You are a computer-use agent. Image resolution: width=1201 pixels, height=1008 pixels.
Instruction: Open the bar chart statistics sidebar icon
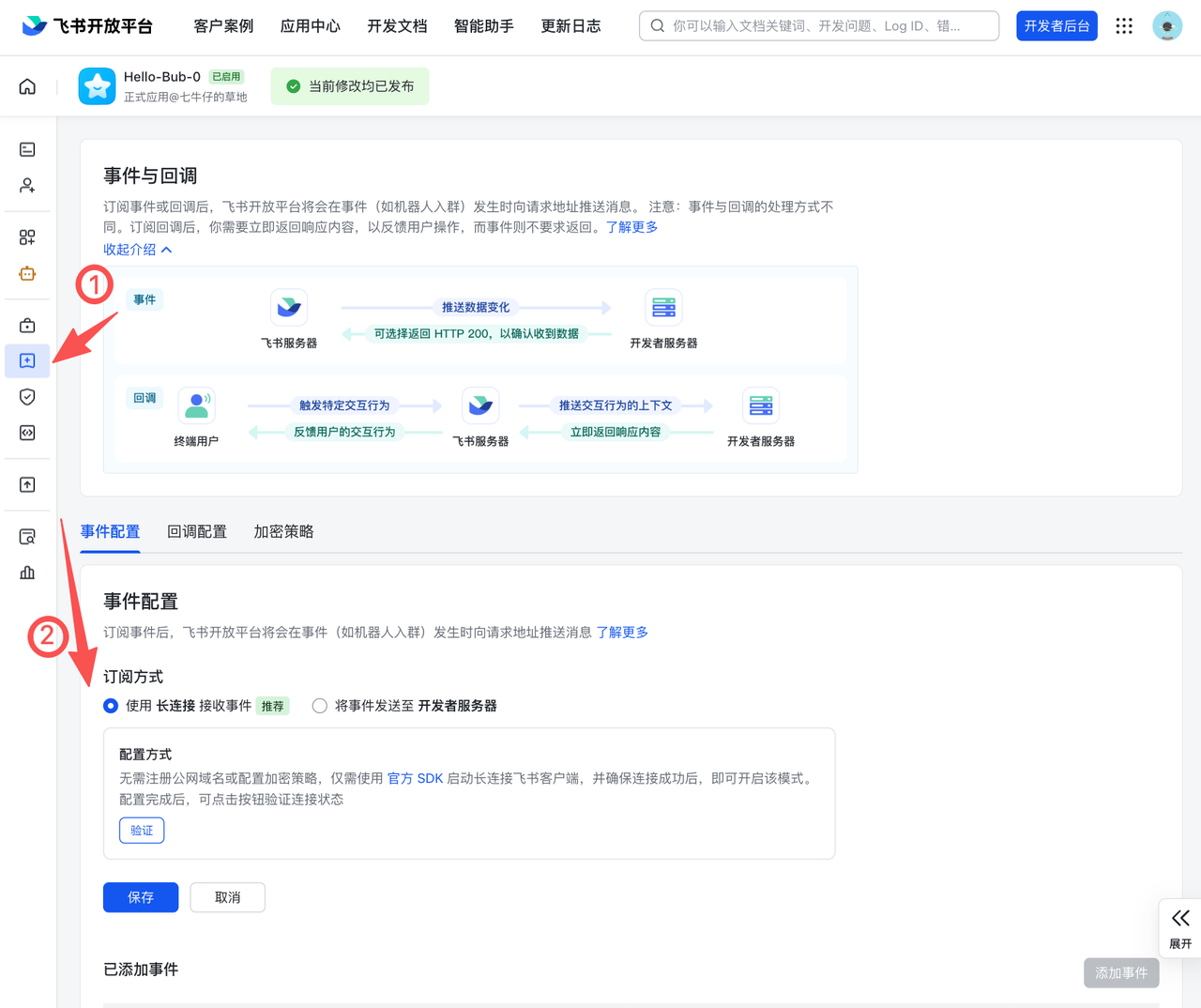point(27,573)
